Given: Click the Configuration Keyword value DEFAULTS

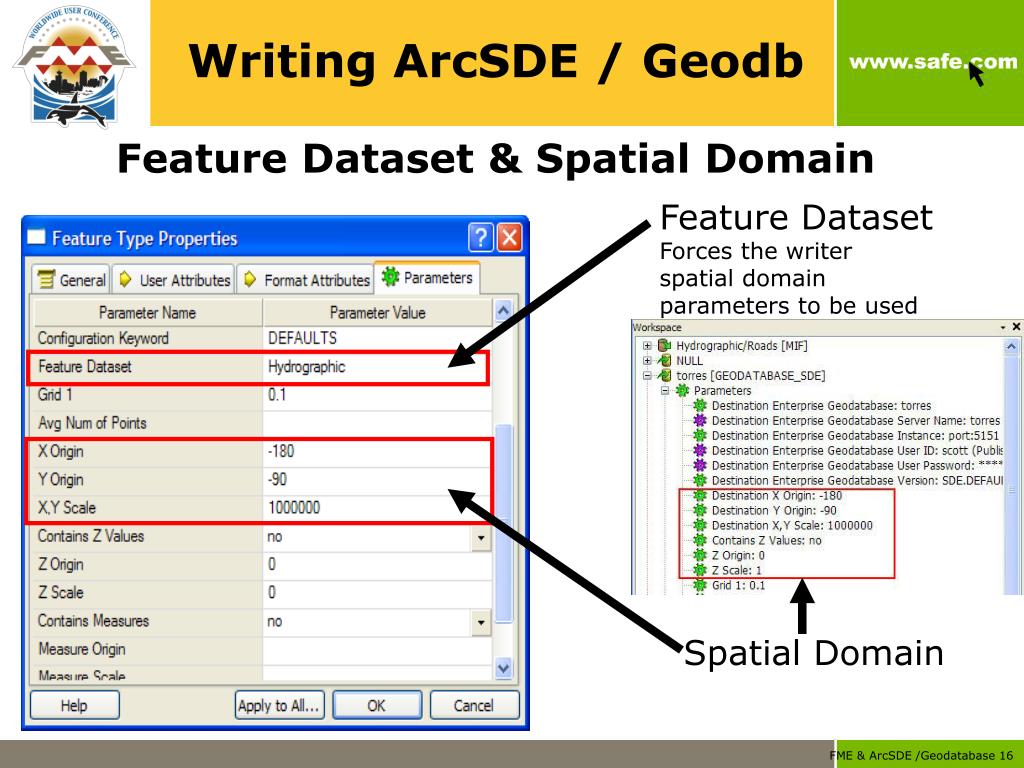Looking at the screenshot, I should coord(377,338).
